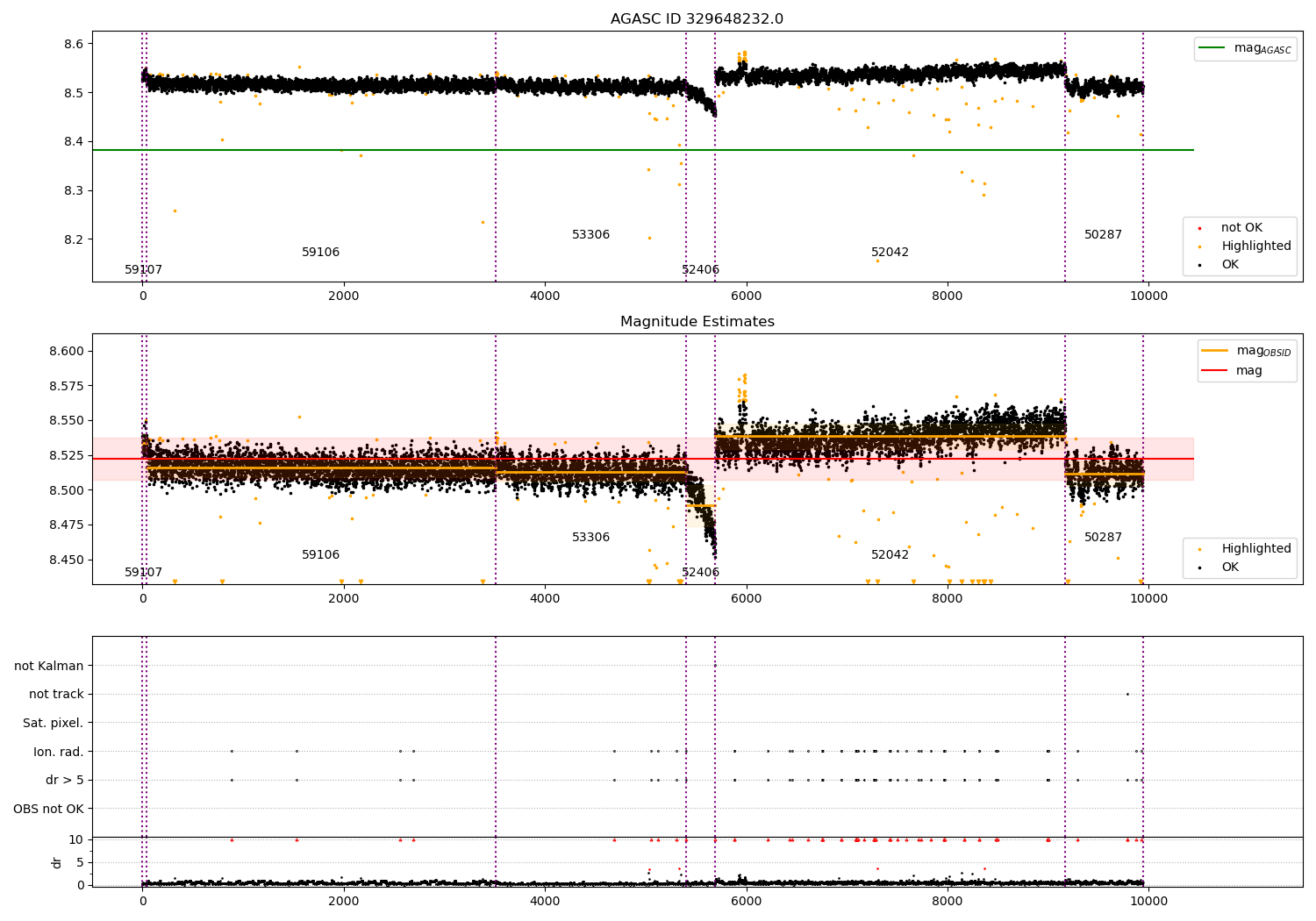Click y-axis tick 8.6 in top plot

[x=73, y=44]
